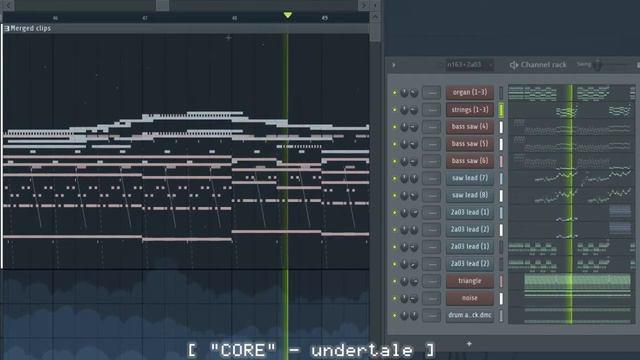Viewport: 640px width, 360px height.
Task: Toggle the bass saw (4) channel select indicator
Action: tap(501, 127)
